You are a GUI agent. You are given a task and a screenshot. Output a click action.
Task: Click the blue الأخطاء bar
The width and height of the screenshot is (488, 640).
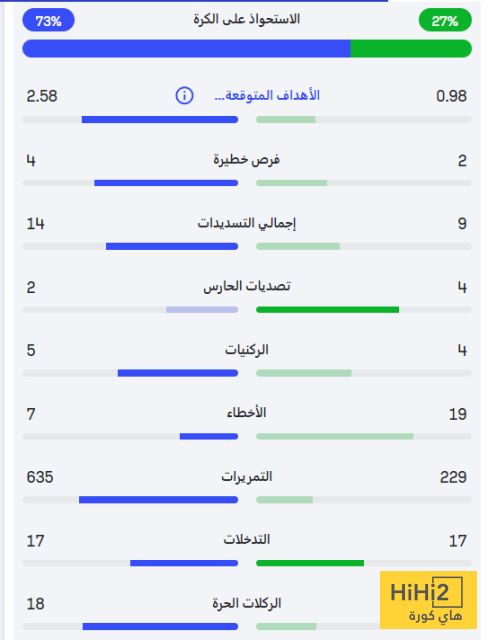tap(209, 436)
